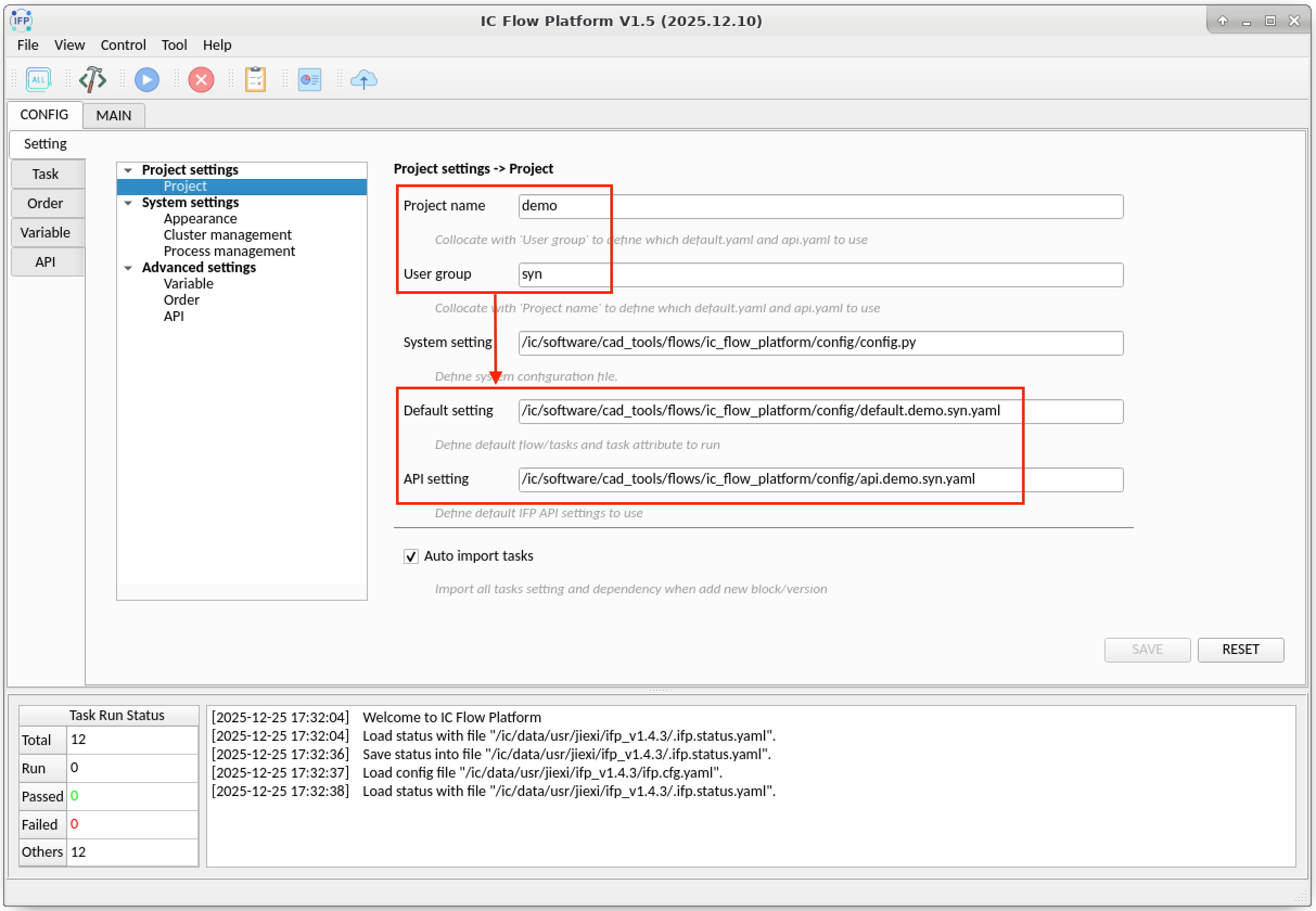Select Cluster management in the tree
Screen dimensions: 1316x911
pos(227,235)
